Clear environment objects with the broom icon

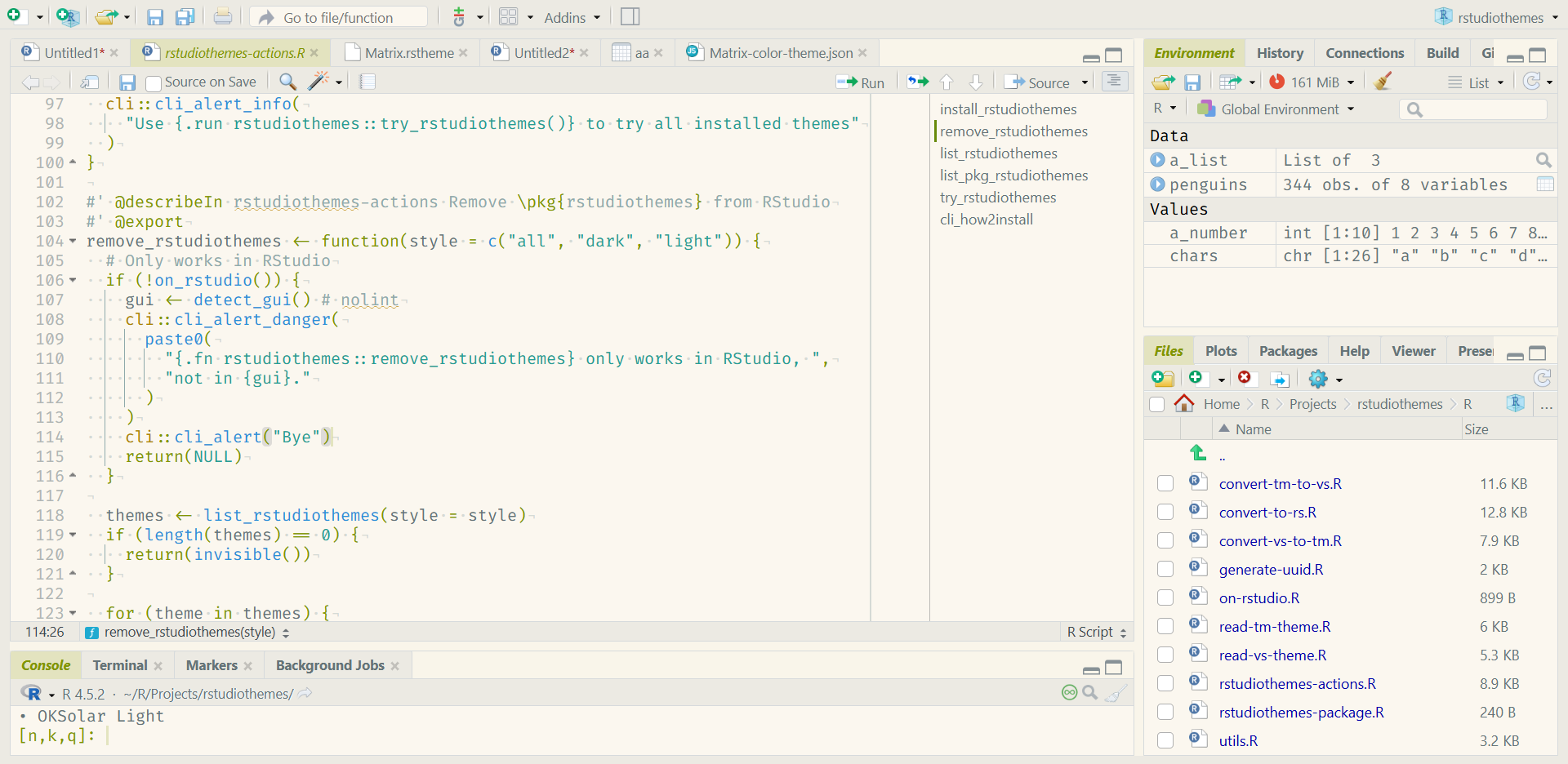coord(1383,82)
